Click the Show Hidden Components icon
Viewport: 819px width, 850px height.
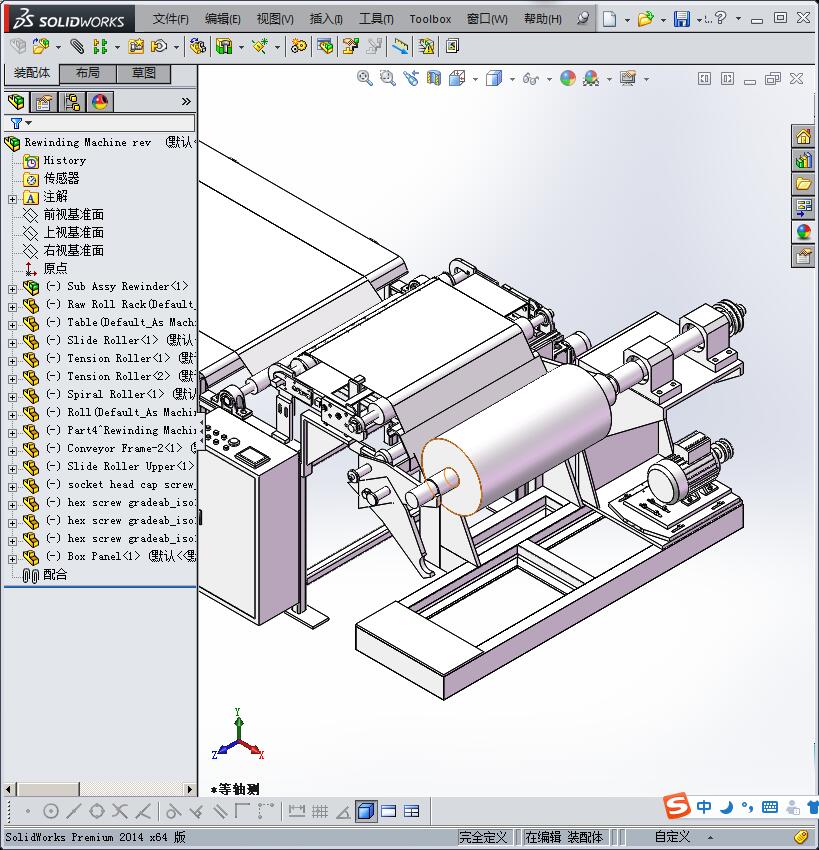coord(197,47)
